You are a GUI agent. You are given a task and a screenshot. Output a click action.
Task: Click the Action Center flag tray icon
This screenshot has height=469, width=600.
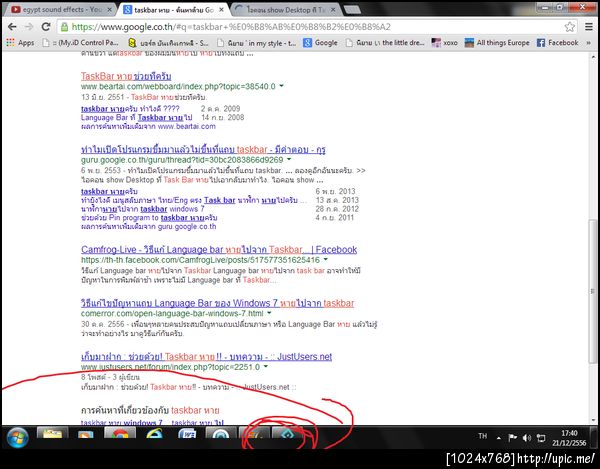512,438
